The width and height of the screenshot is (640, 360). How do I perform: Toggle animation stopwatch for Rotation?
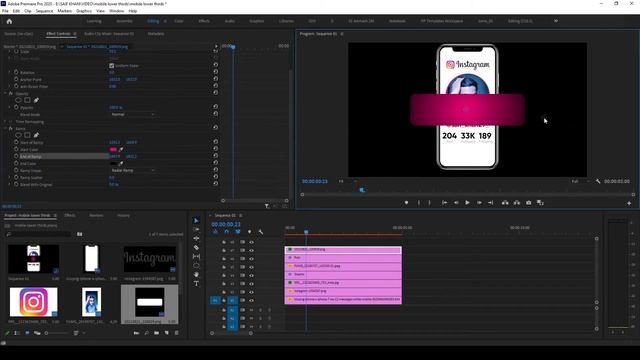[x=16, y=72]
